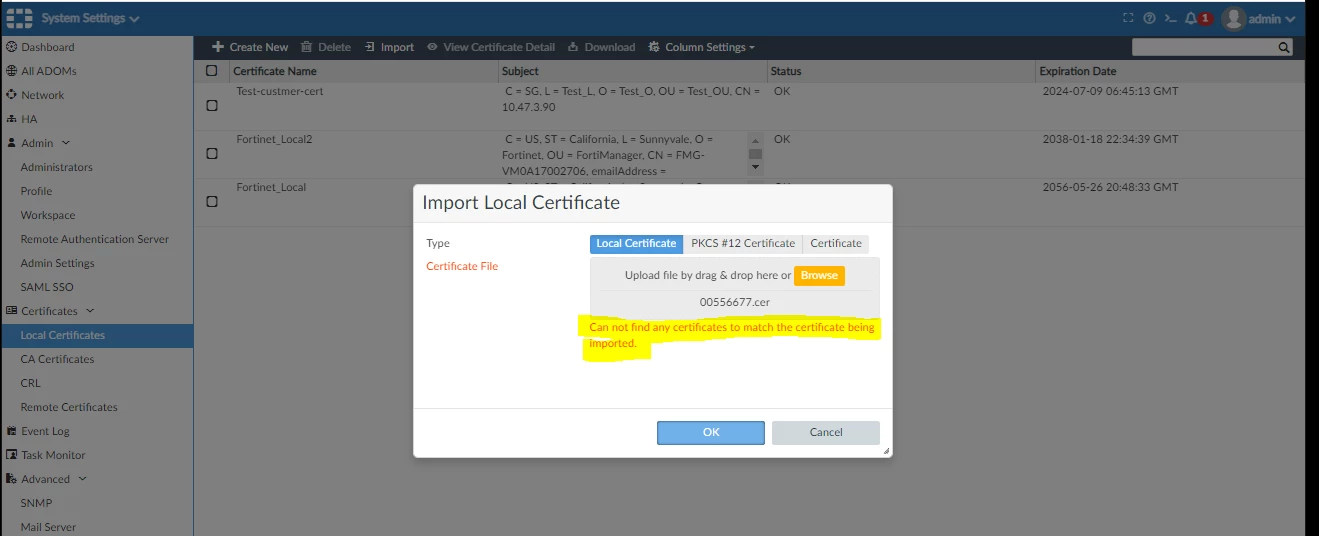Click the search magnifier icon
Viewport: 1319px width, 536px height.
1284,47
